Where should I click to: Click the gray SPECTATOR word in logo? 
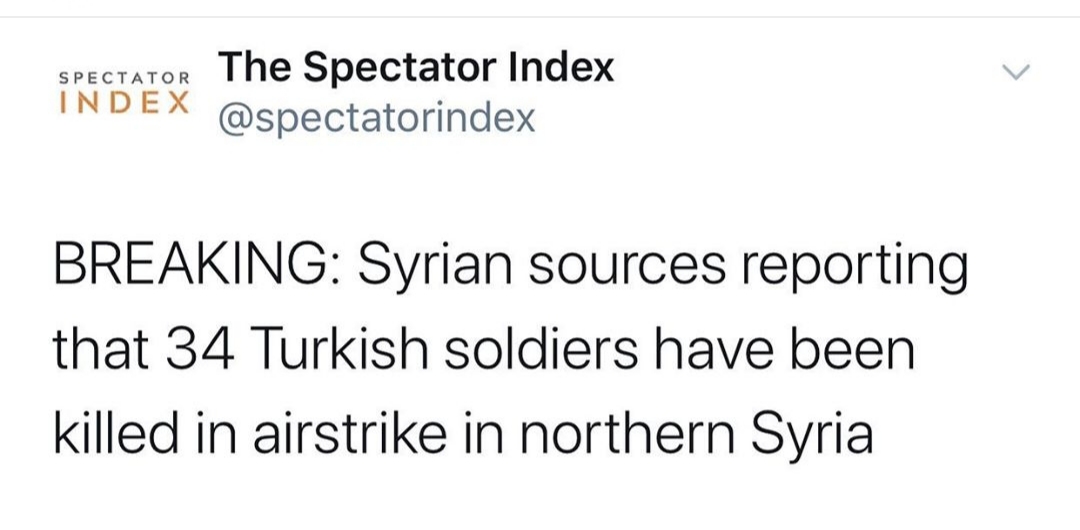125,78
